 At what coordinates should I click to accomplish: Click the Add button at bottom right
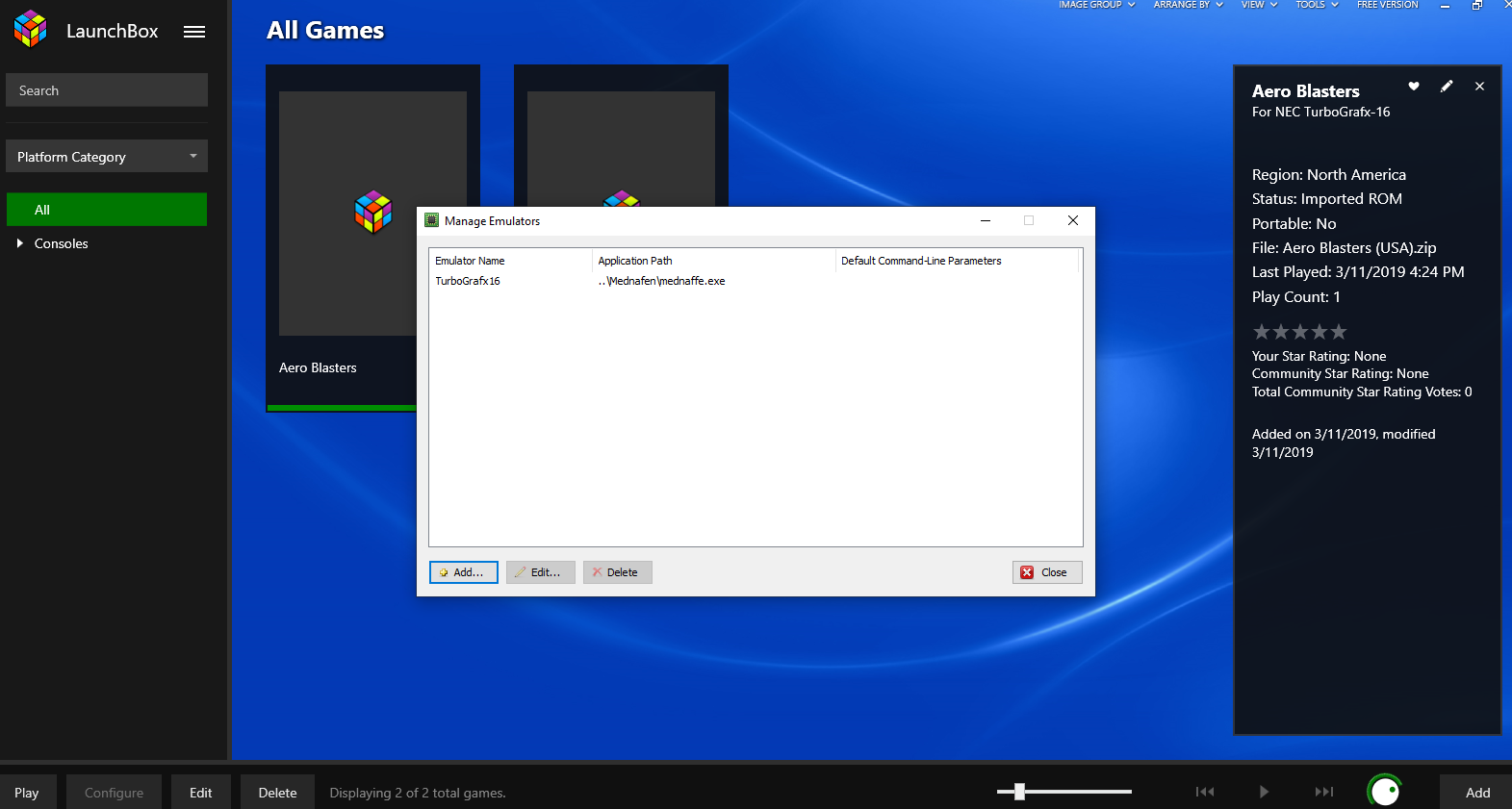coord(1477,793)
